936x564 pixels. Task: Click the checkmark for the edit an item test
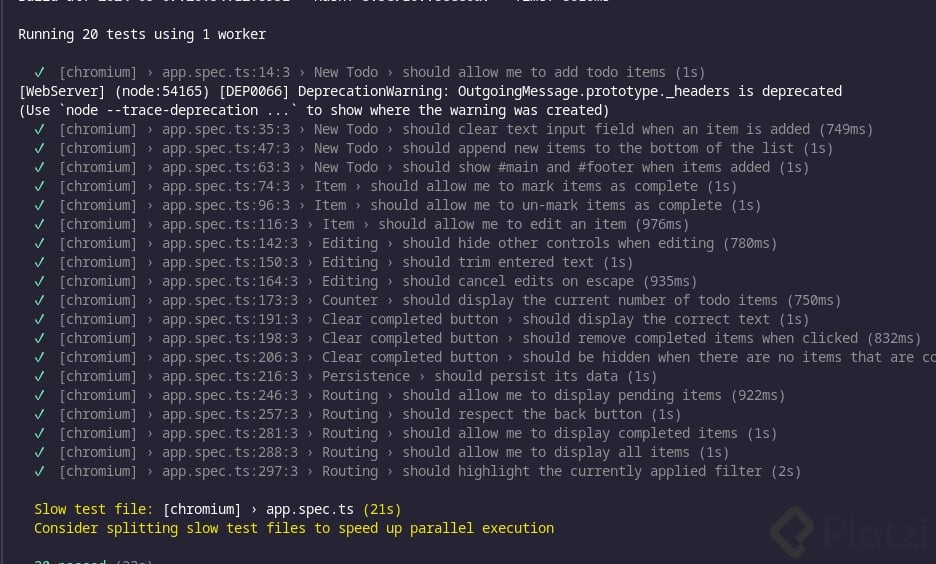(39, 224)
